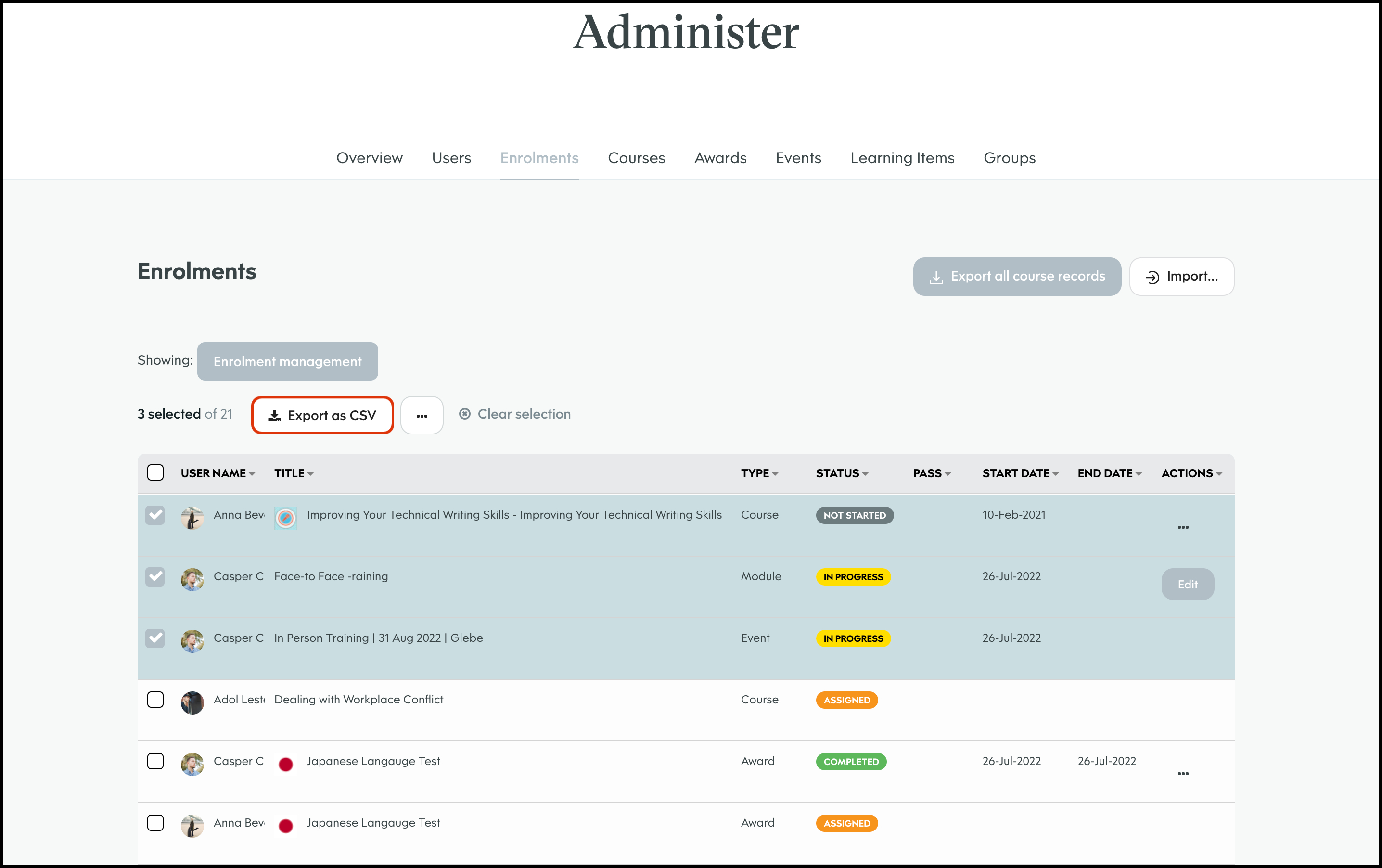Uncheck the Face-to Face Training row checkbox
The height and width of the screenshot is (868, 1382).
(155, 576)
